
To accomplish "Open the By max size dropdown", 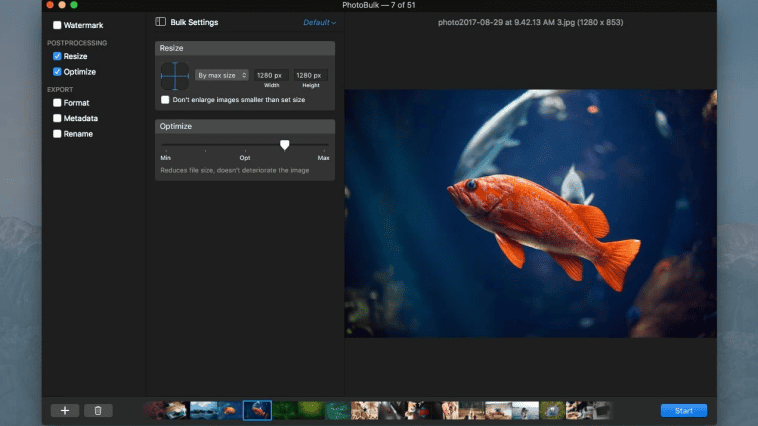I will click(222, 75).
